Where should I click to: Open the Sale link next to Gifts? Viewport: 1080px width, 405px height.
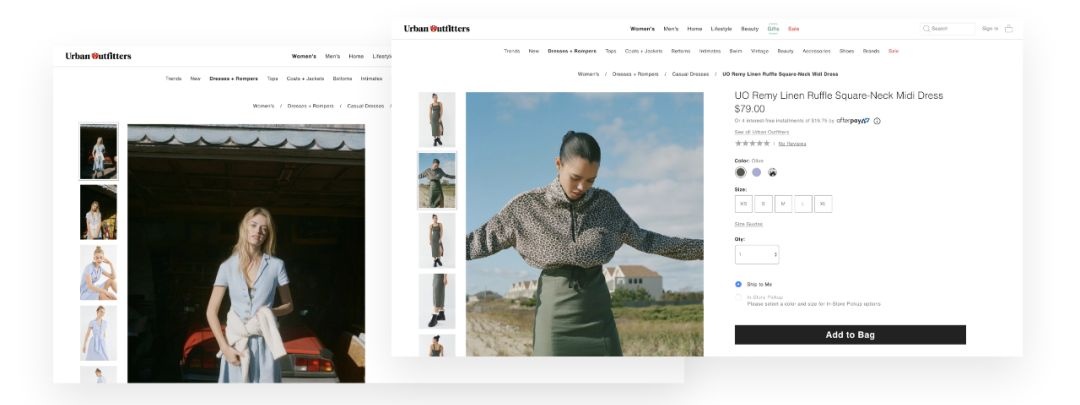[x=793, y=29]
